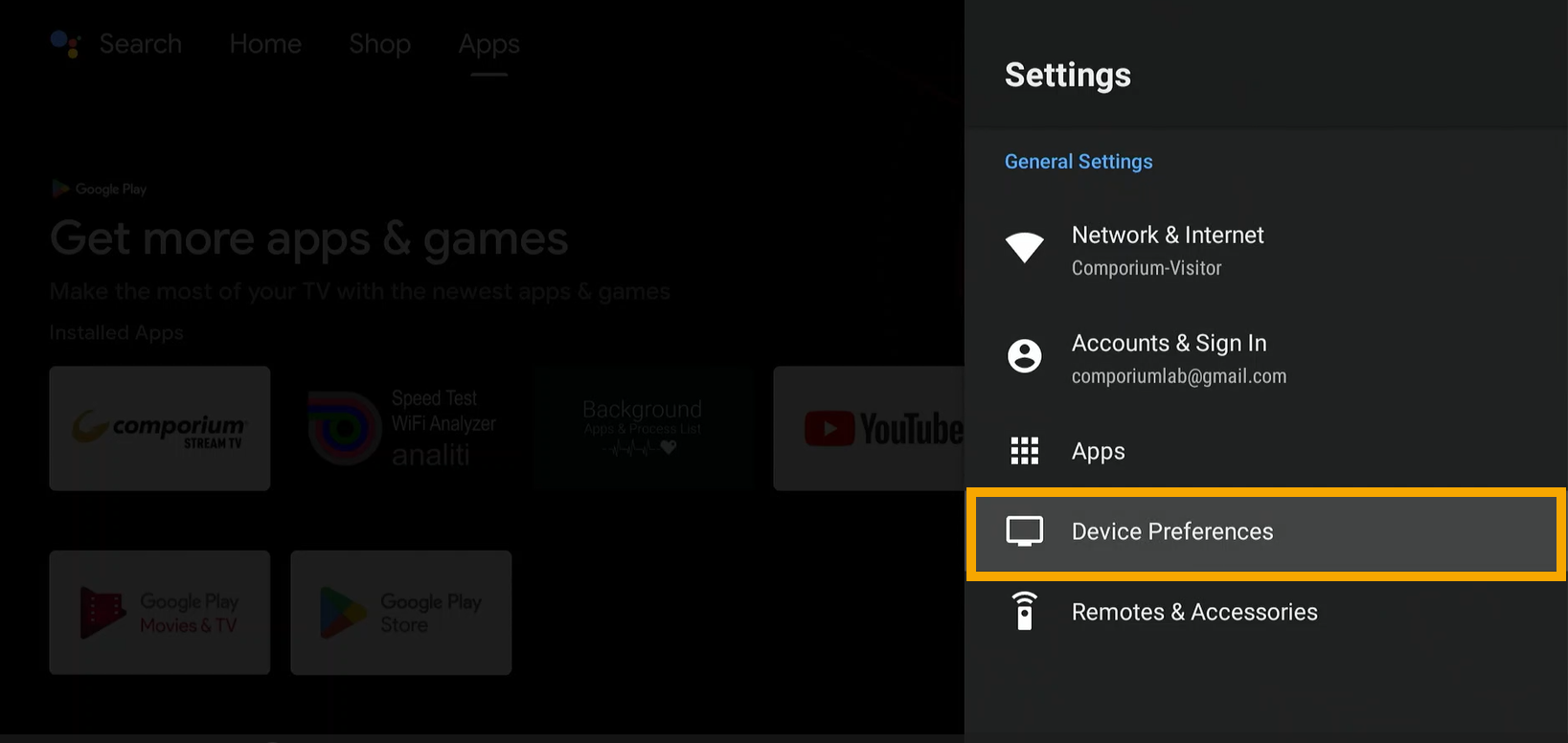Screen dimensions: 1568x743
Task: Click the Comporium-Visitor network name
Action: (x=1147, y=268)
